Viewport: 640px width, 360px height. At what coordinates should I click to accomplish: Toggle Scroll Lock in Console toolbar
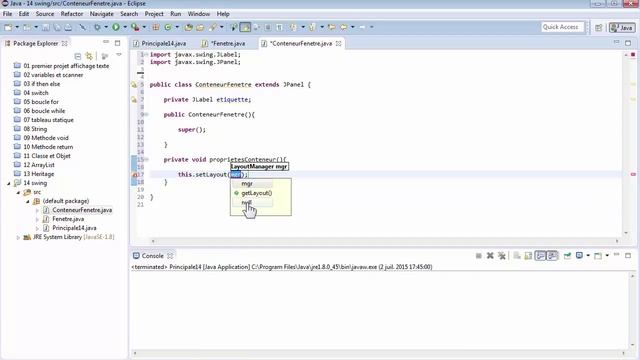pos(528,256)
